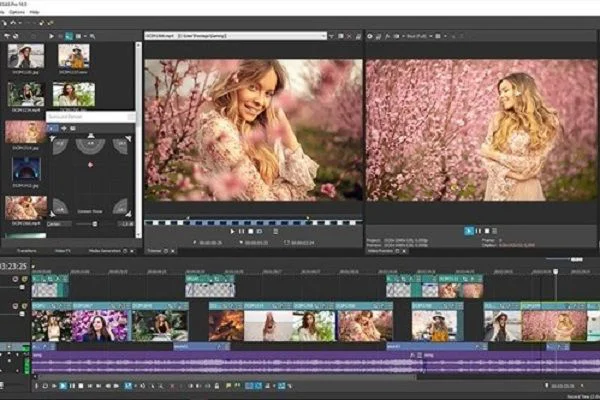Screen dimensions: 600x400
Task: Close the Trimmer panel tab
Action: (173, 251)
